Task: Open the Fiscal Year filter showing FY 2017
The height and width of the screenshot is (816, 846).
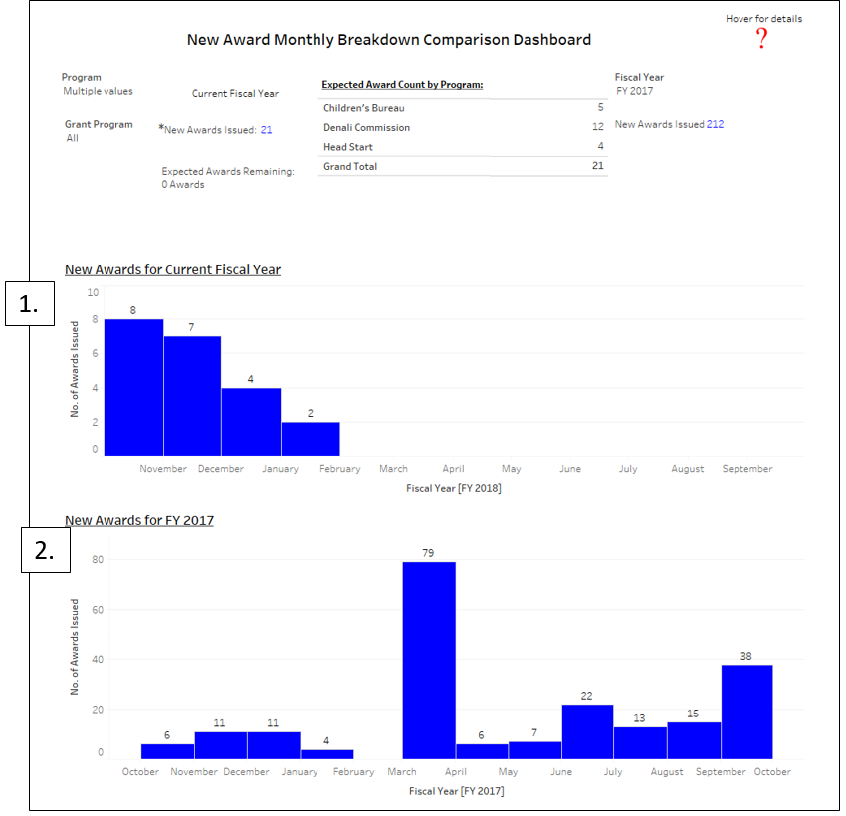Action: coord(636,91)
